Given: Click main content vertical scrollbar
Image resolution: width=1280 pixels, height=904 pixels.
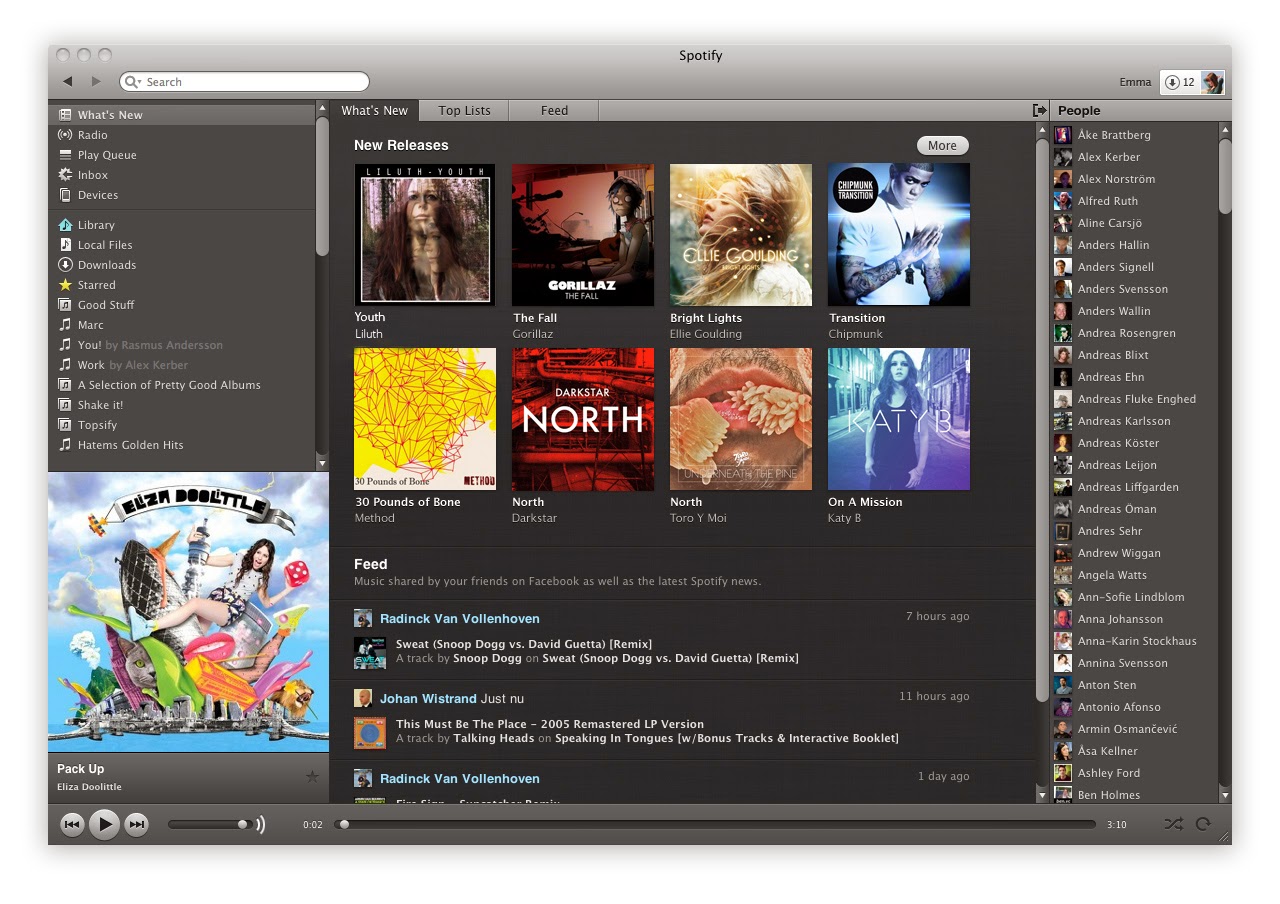Looking at the screenshot, I should [x=1042, y=420].
